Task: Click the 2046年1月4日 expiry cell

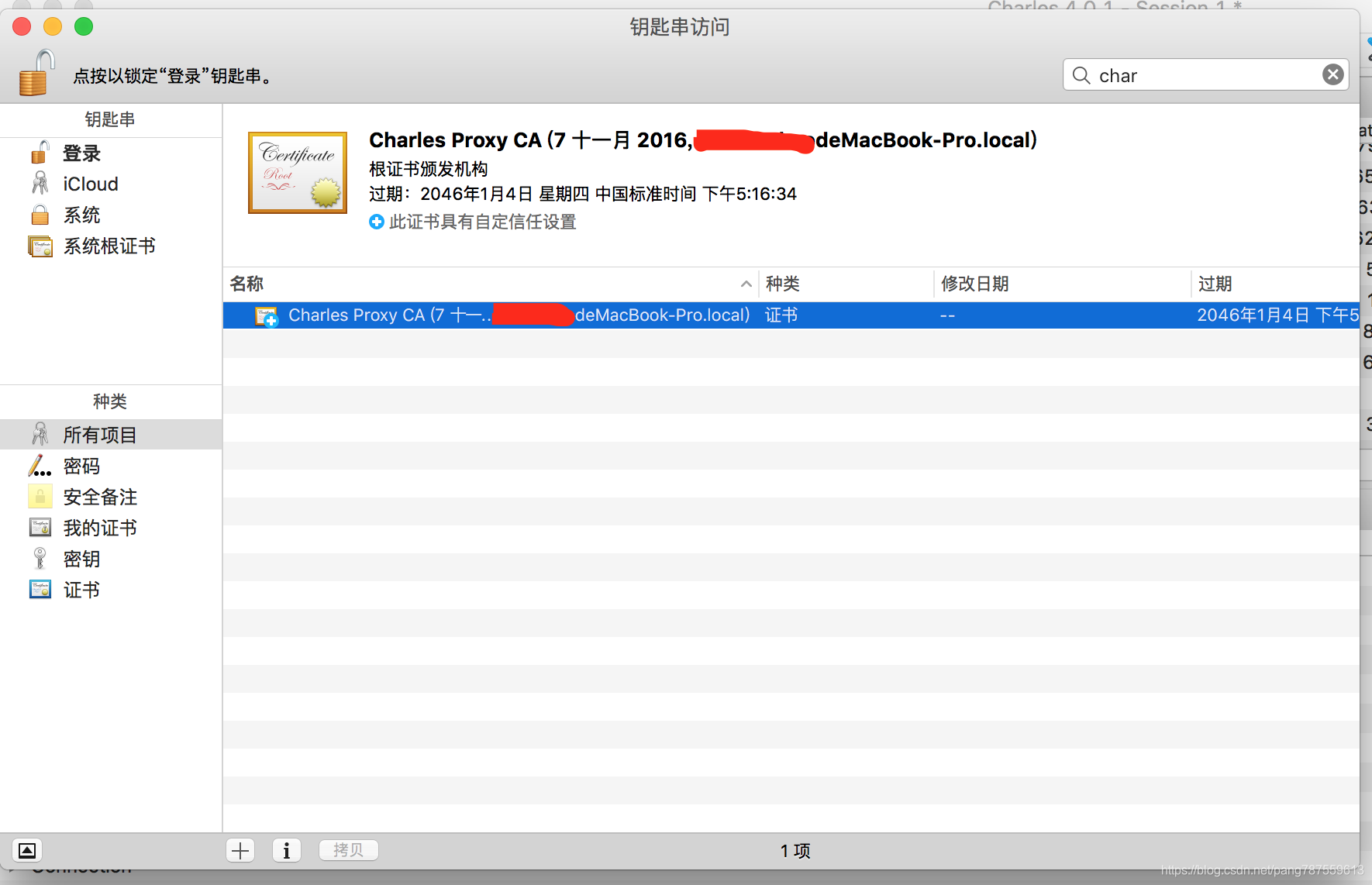Action: pyautogui.click(x=1277, y=315)
